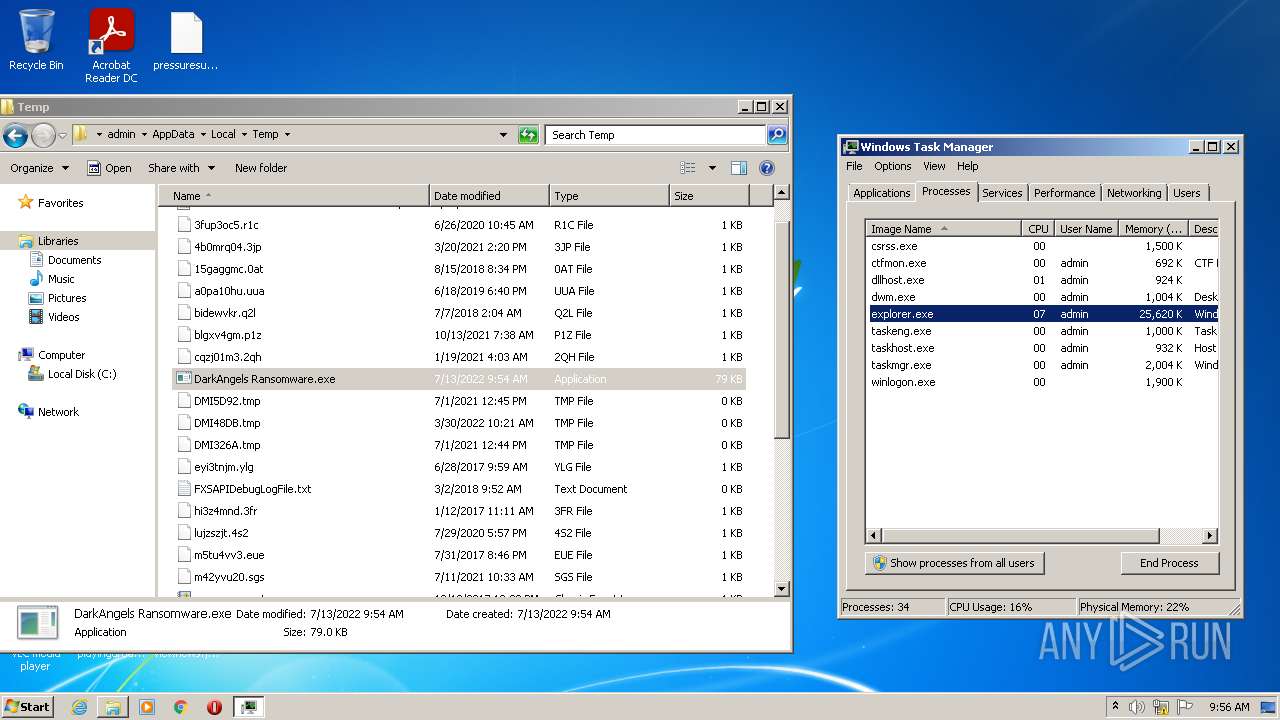Click the Favorites star in the navigation pane

click(x=26, y=202)
